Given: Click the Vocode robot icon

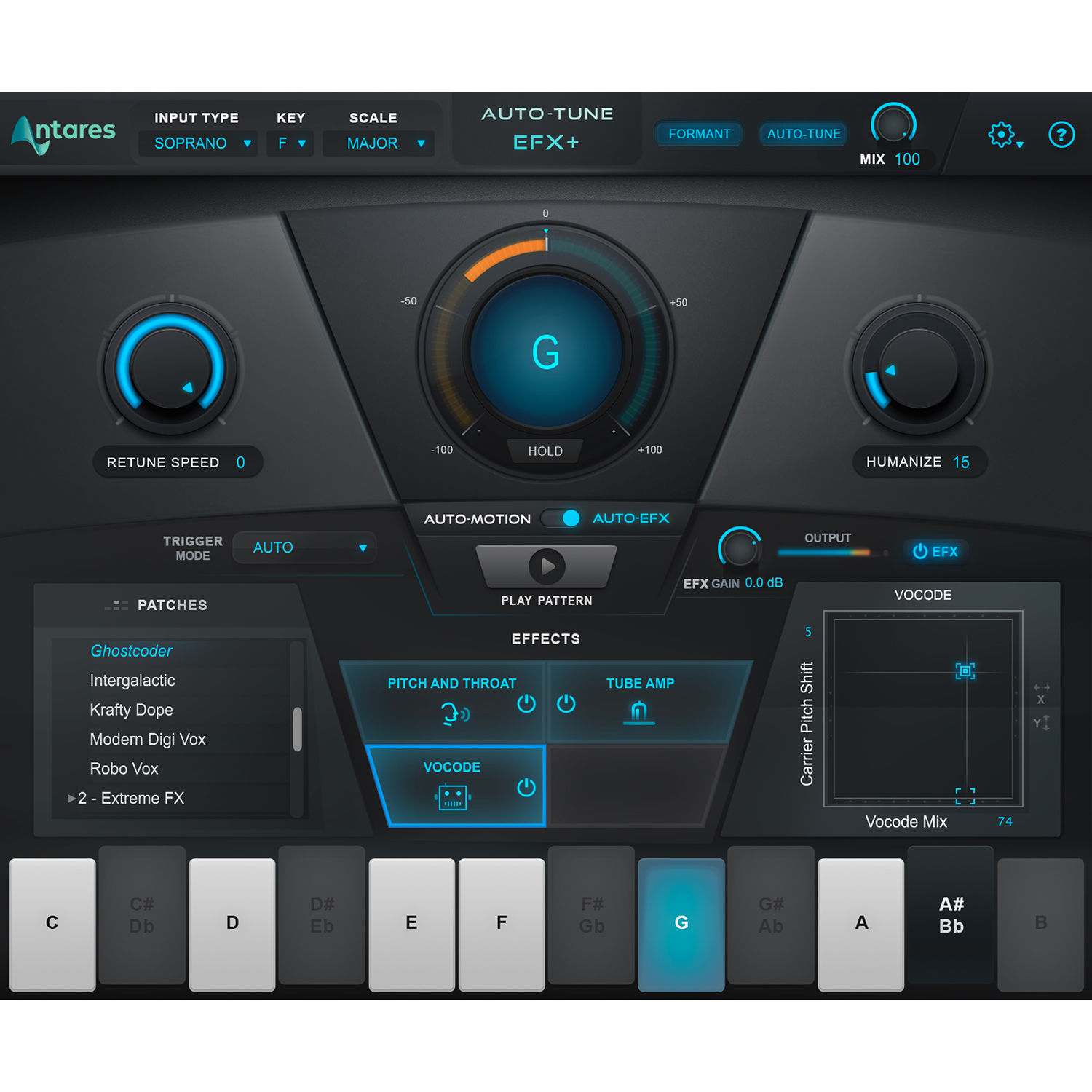Looking at the screenshot, I should click(453, 797).
